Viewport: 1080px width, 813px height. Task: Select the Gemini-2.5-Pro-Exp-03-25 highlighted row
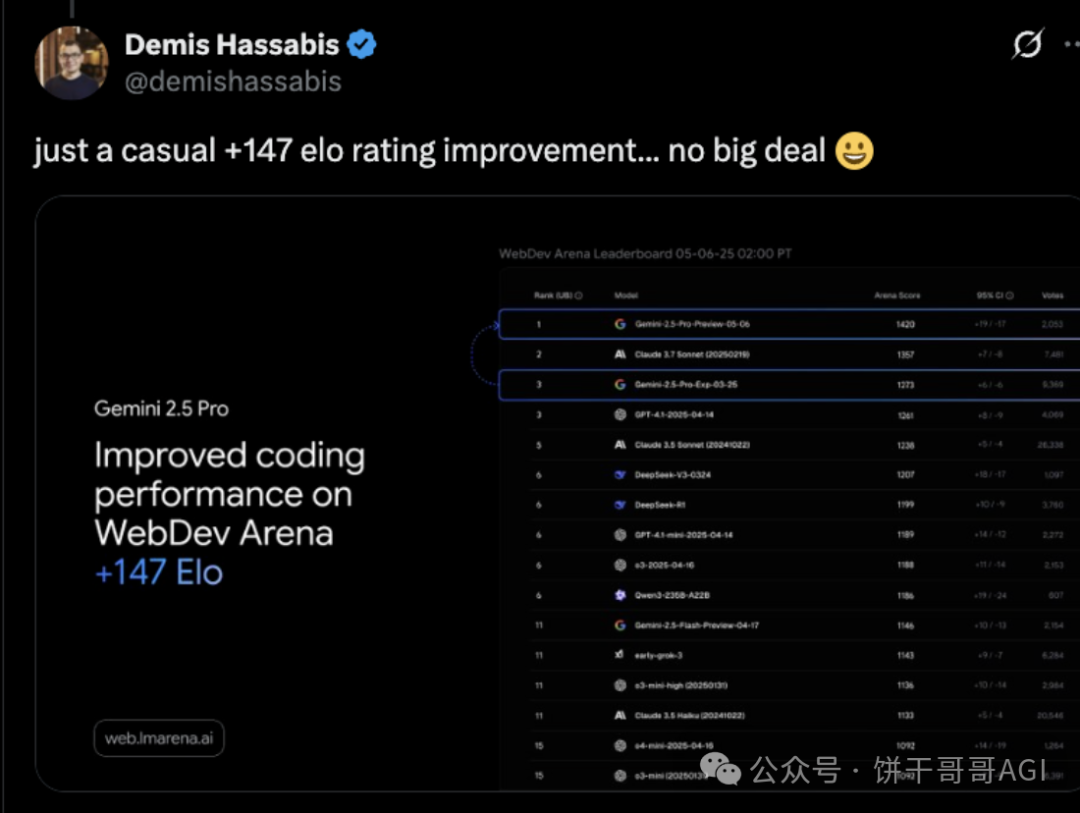coord(789,384)
